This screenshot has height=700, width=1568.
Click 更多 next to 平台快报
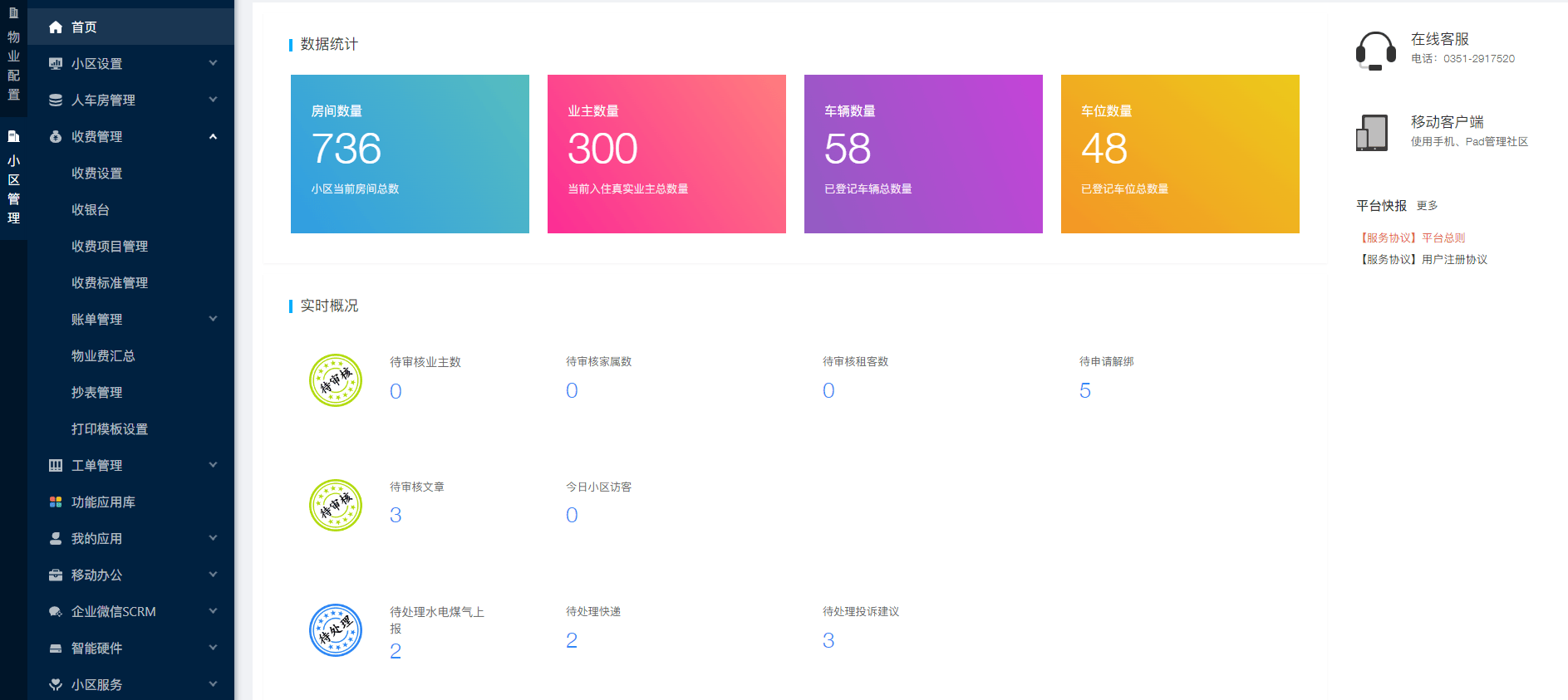[x=1427, y=206]
